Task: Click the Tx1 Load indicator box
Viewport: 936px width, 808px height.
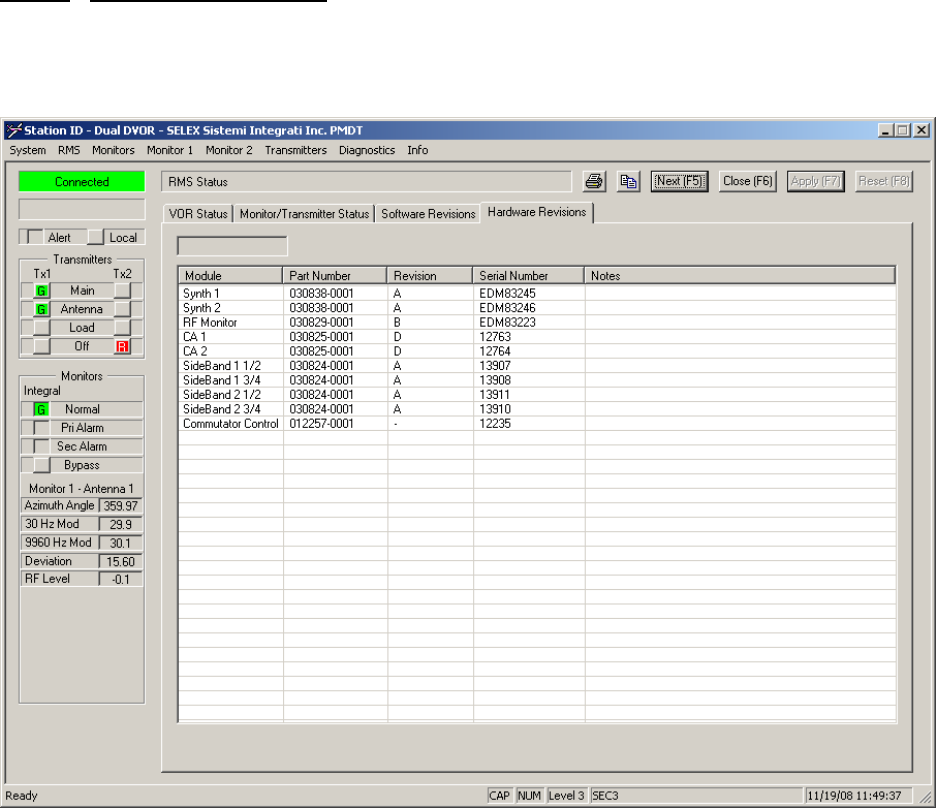Action: click(41, 328)
